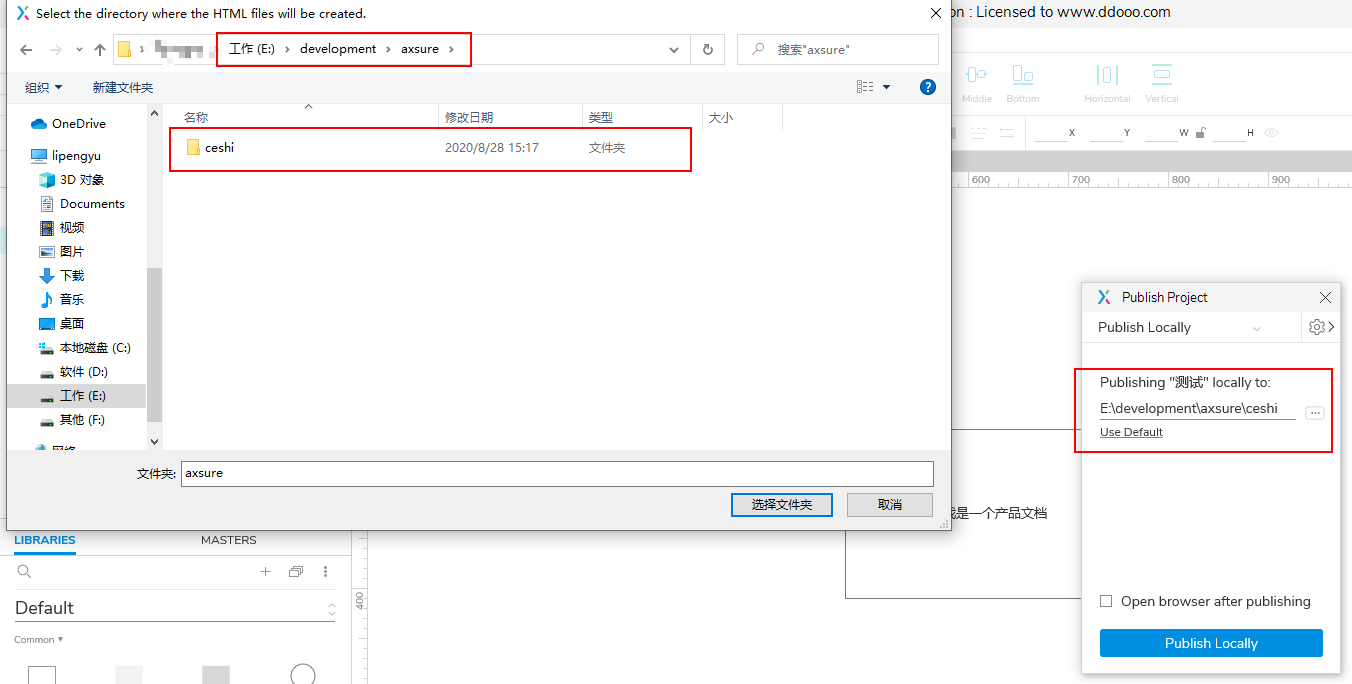Switch to the MASTERS tab
This screenshot has height=684, width=1352.
point(228,539)
